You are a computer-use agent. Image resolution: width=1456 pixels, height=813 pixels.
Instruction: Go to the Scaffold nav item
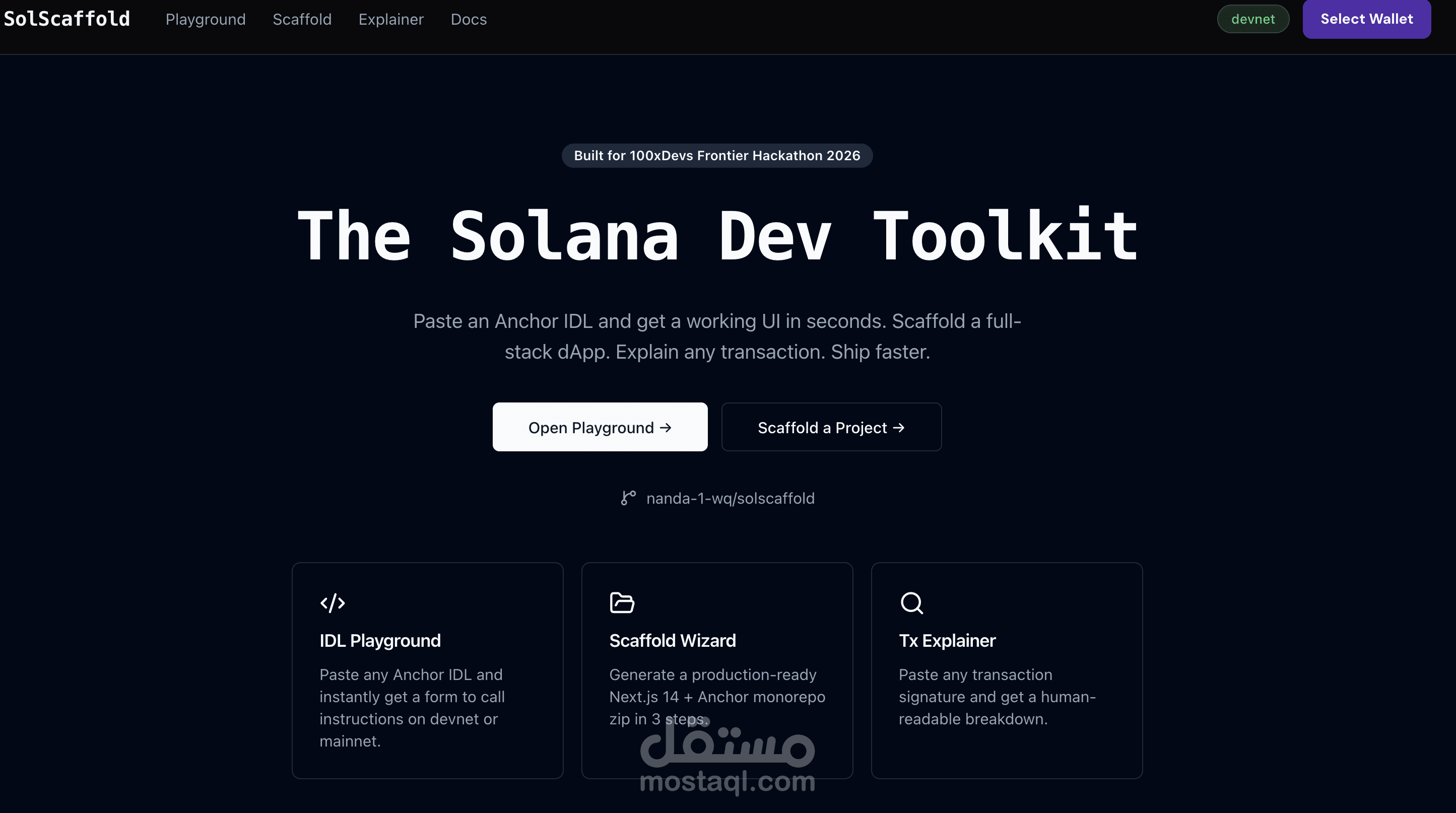point(302,19)
